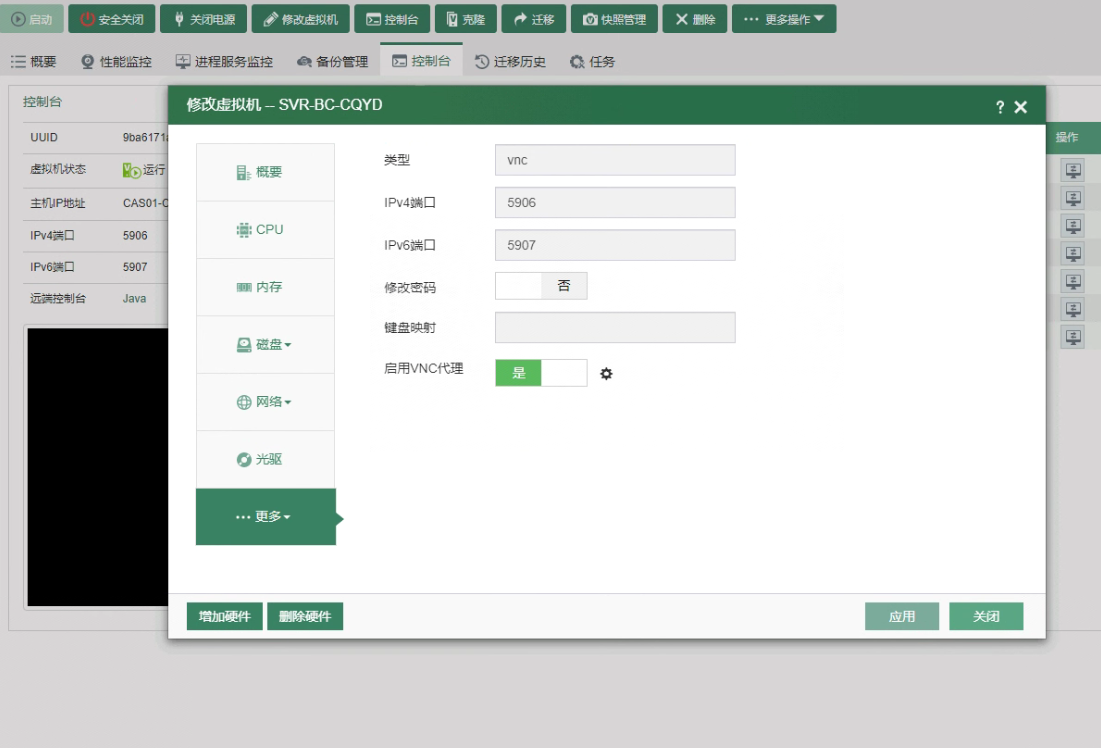The image size is (1101, 748).
Task: Click 修改虚拟机 in the top toolbar
Action: 301,19
